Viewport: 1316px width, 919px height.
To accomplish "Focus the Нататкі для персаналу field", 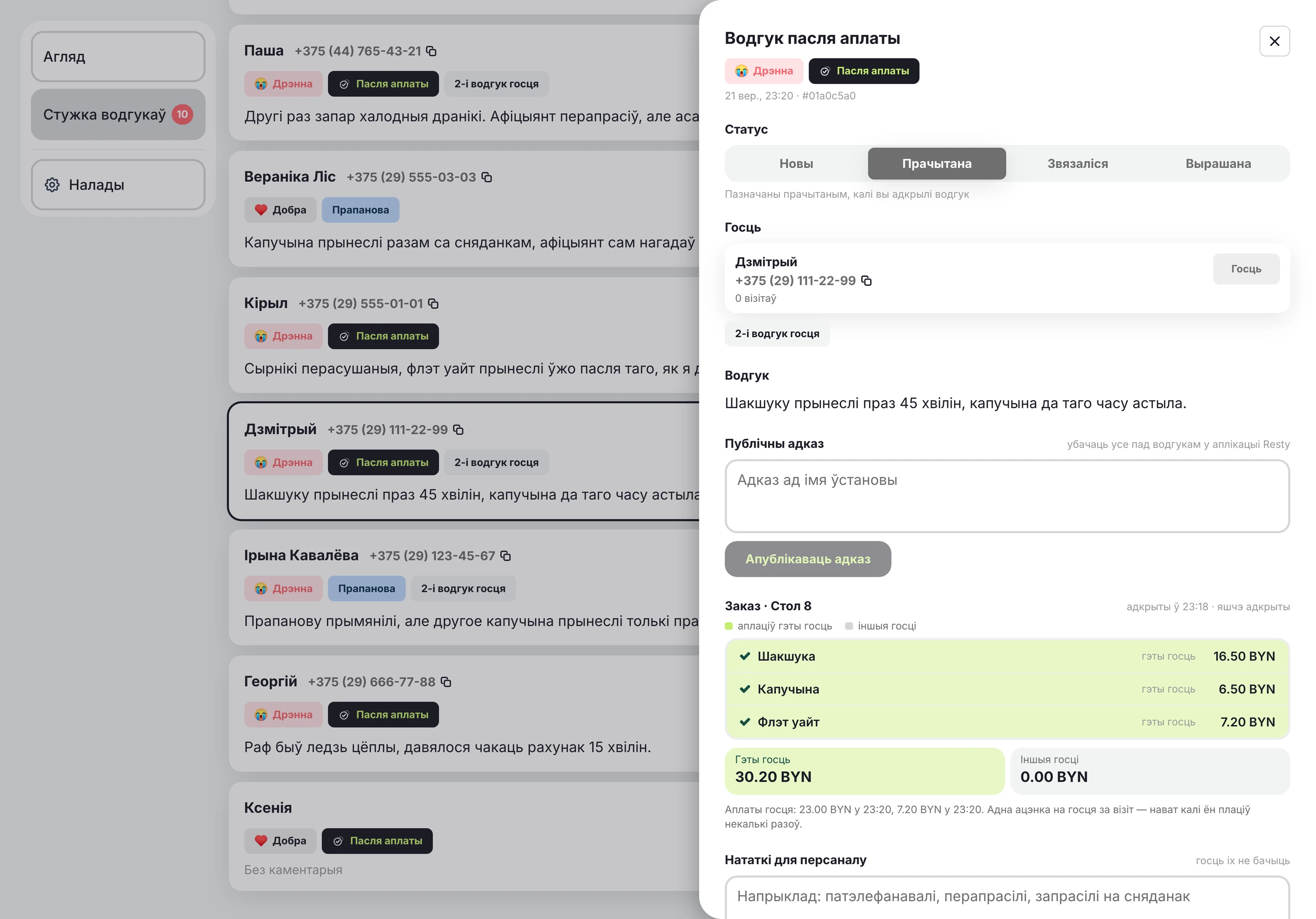I will pyautogui.click(x=1007, y=897).
